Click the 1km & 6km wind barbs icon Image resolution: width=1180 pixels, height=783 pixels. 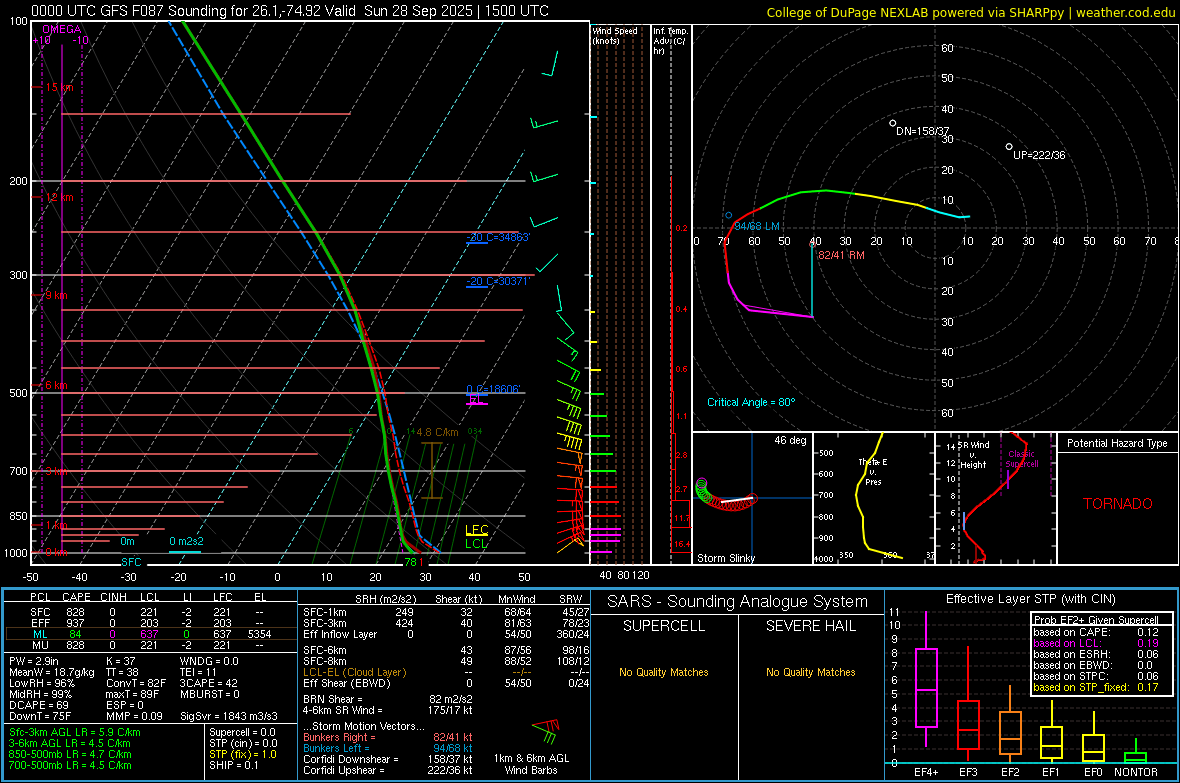546,733
